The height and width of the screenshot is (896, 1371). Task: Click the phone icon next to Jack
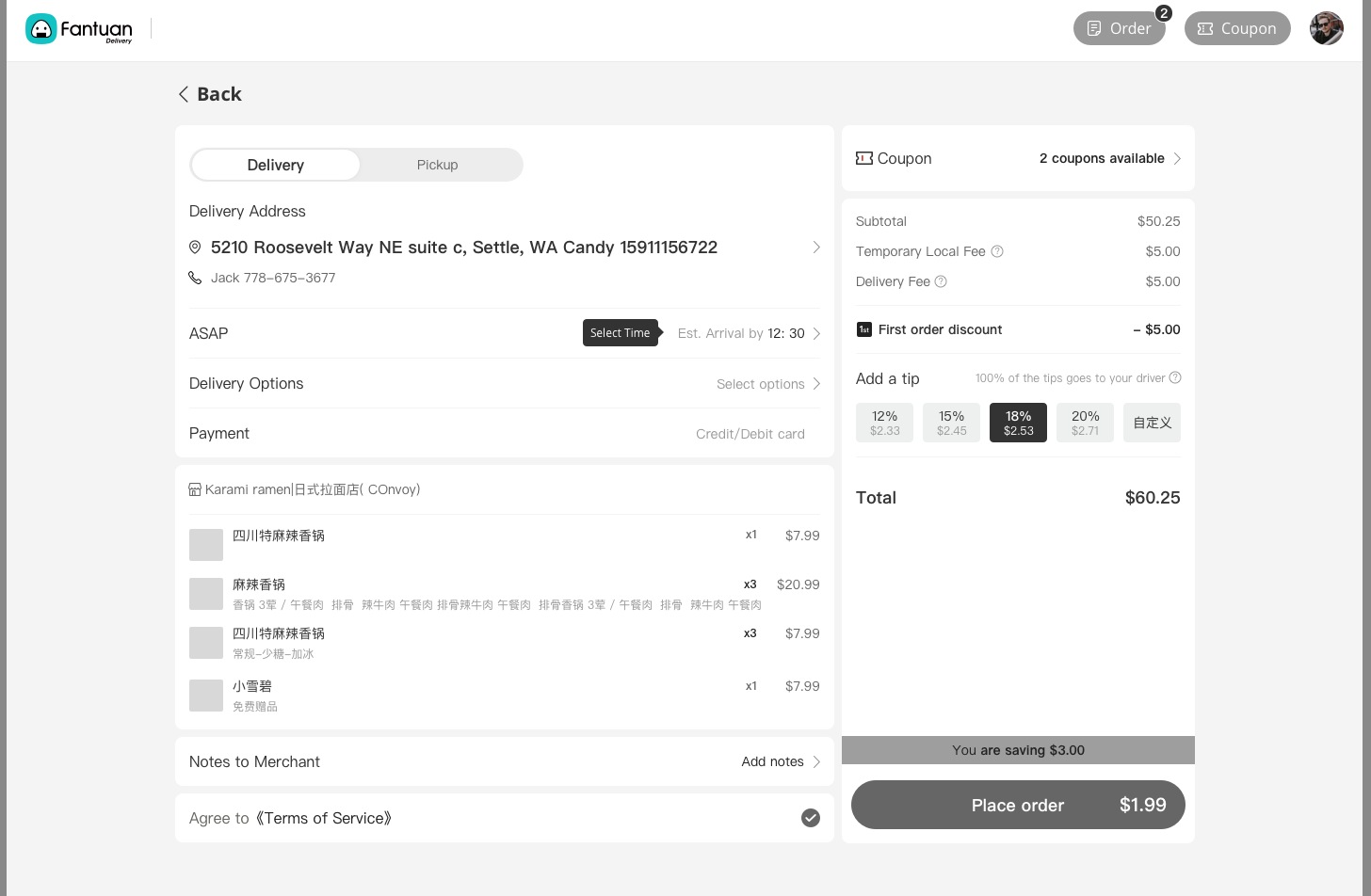click(195, 278)
